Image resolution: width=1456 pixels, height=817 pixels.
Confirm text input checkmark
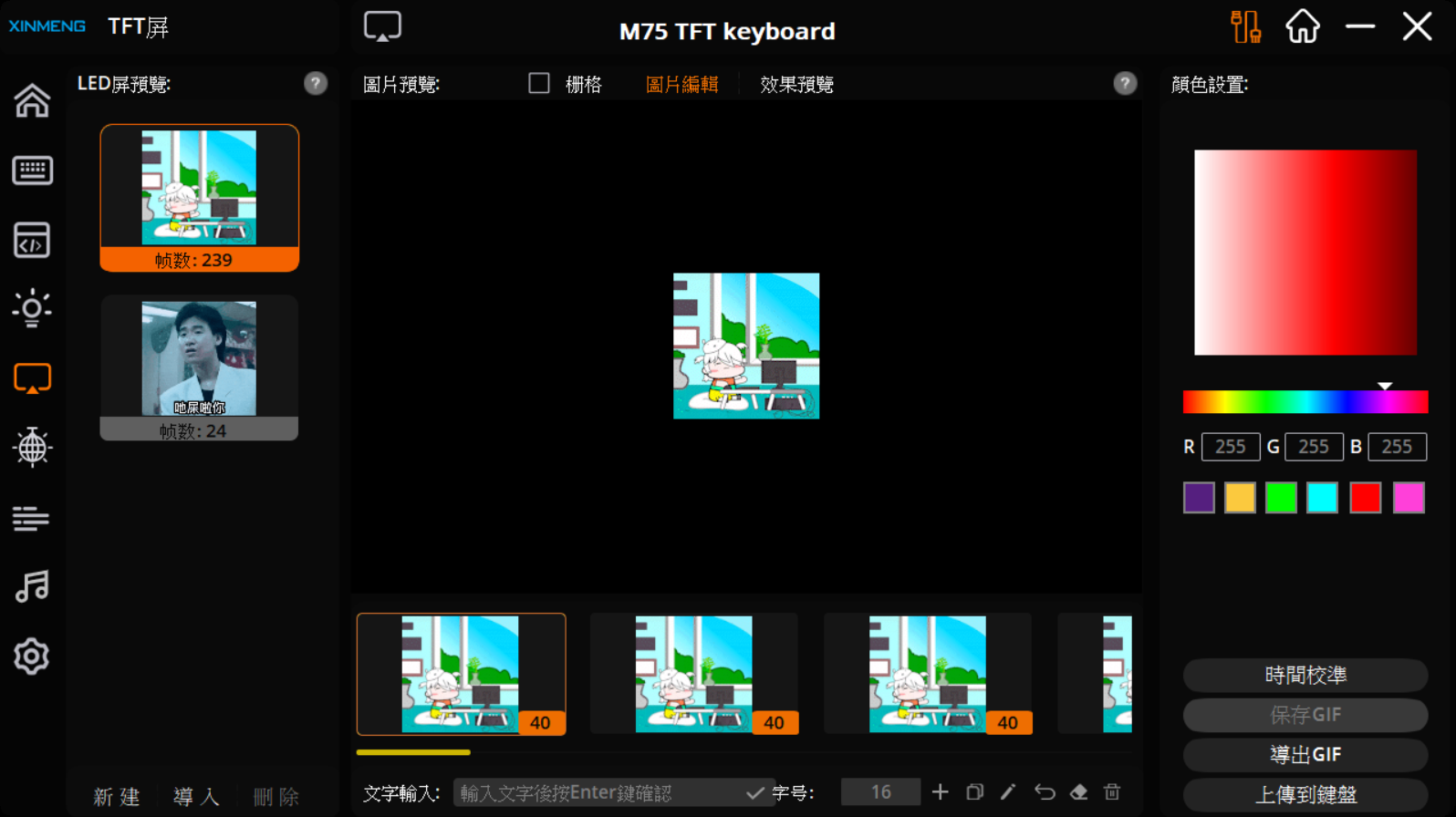click(x=754, y=793)
